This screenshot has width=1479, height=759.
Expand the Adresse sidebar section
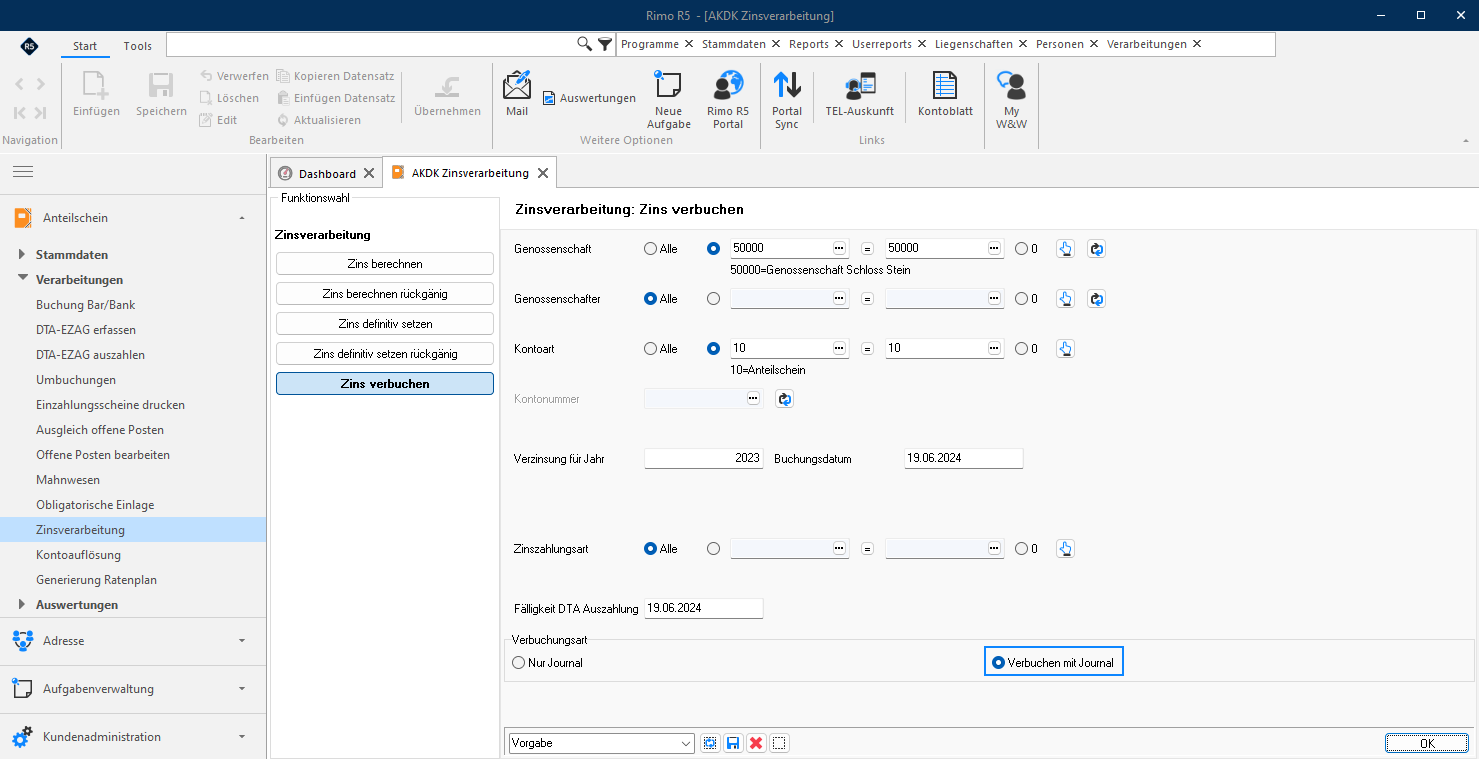point(133,640)
